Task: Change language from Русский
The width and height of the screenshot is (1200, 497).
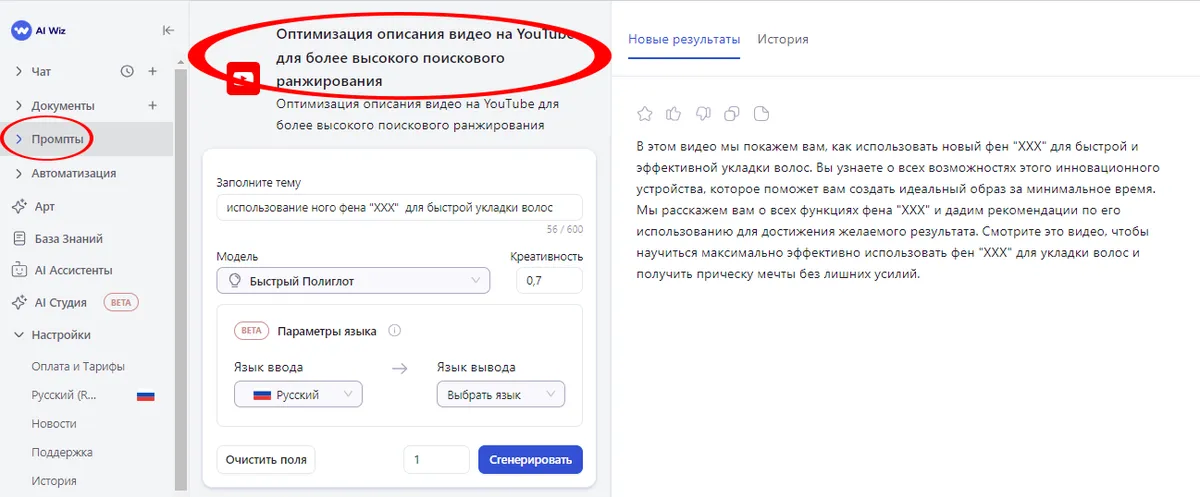Action: coord(64,395)
